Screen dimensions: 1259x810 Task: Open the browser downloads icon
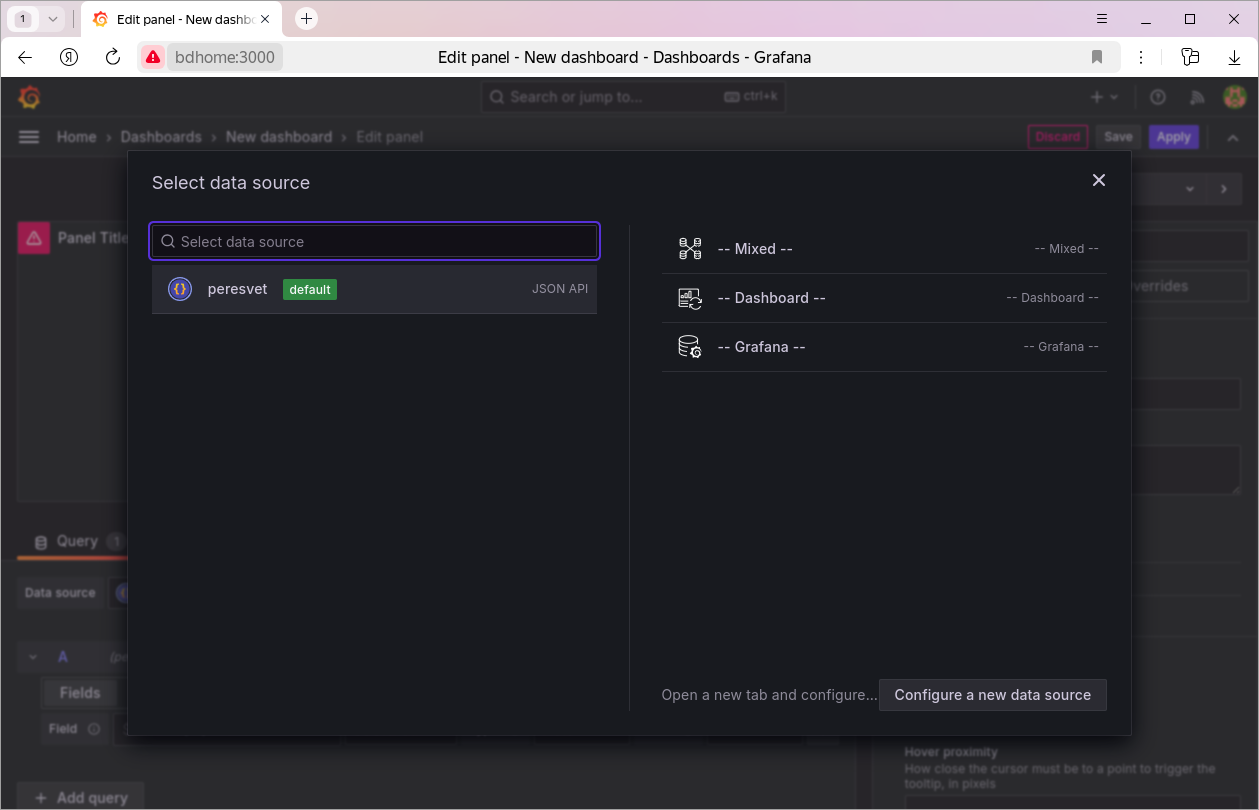(1235, 57)
